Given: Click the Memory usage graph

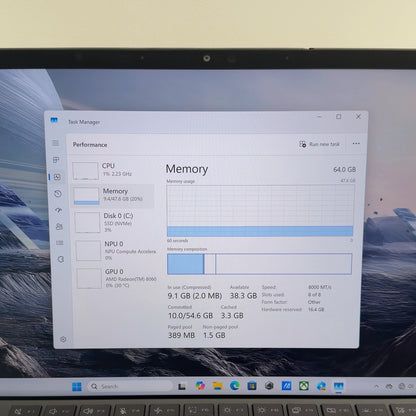Looking at the screenshot, I should point(260,211).
